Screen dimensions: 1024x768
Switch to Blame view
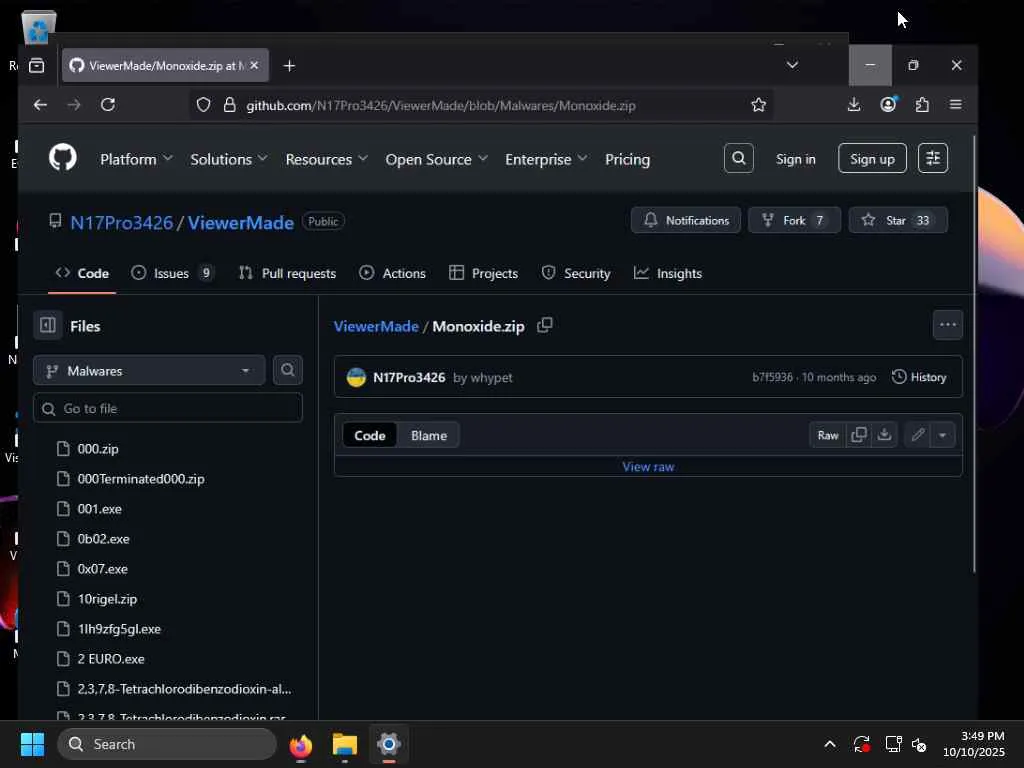[x=429, y=436]
